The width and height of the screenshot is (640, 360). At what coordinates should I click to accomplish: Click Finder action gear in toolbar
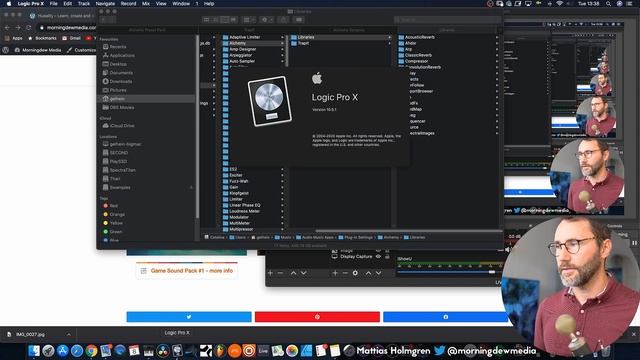(x=266, y=20)
